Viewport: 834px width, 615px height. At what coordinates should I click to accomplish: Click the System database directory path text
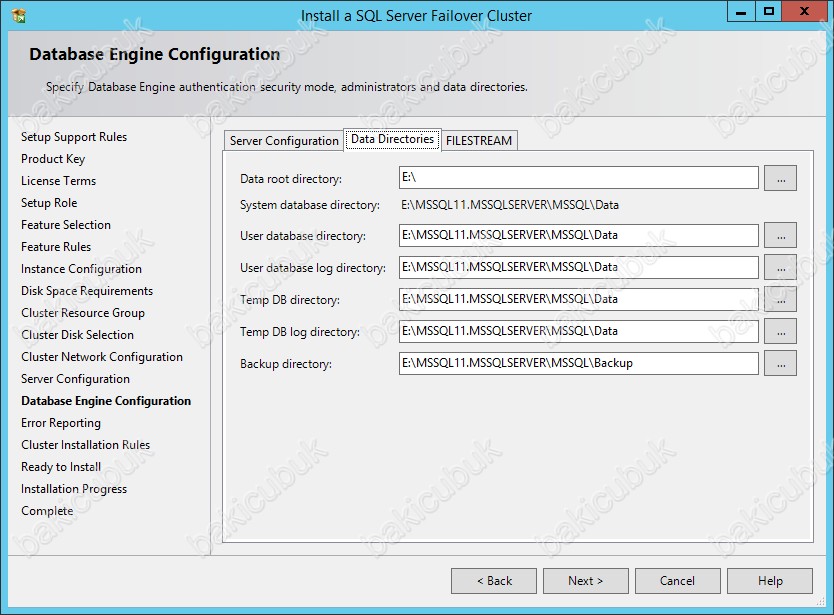510,205
